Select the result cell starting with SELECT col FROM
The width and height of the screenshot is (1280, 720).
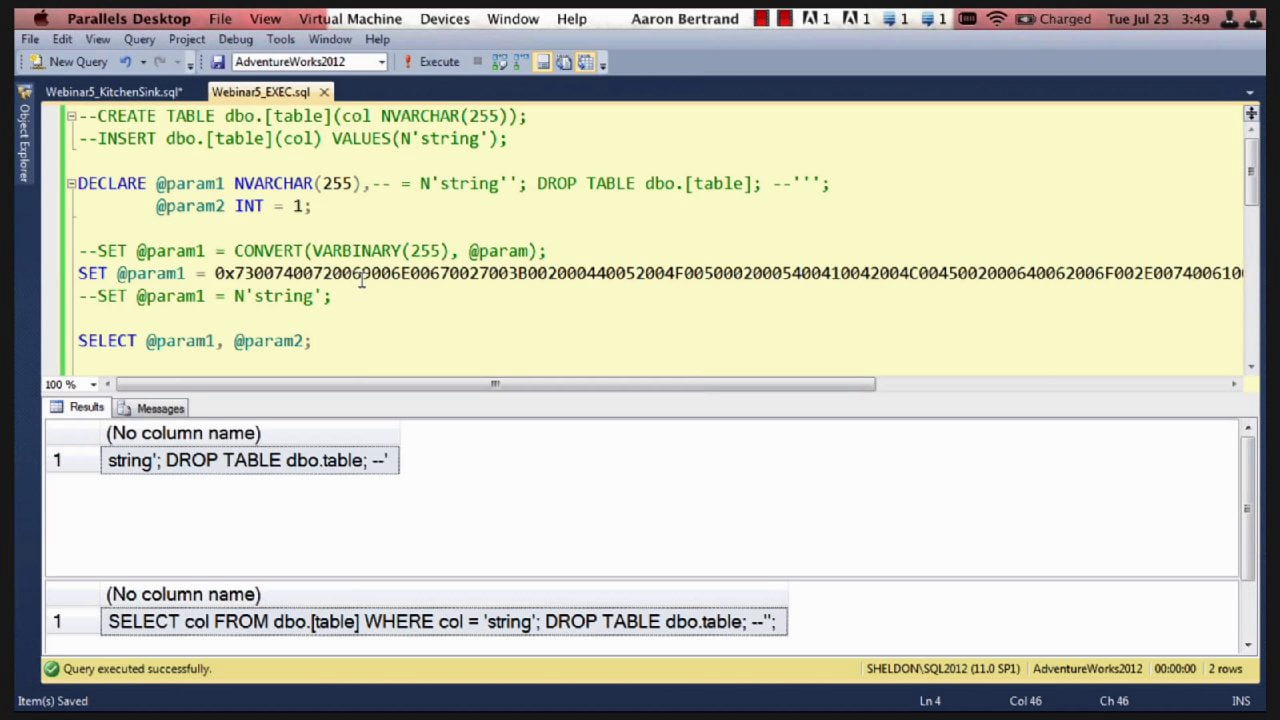pos(444,621)
